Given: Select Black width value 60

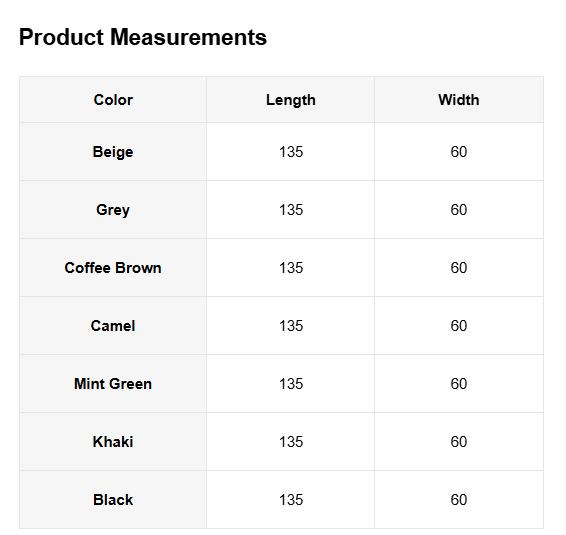Looking at the screenshot, I should [x=459, y=500].
